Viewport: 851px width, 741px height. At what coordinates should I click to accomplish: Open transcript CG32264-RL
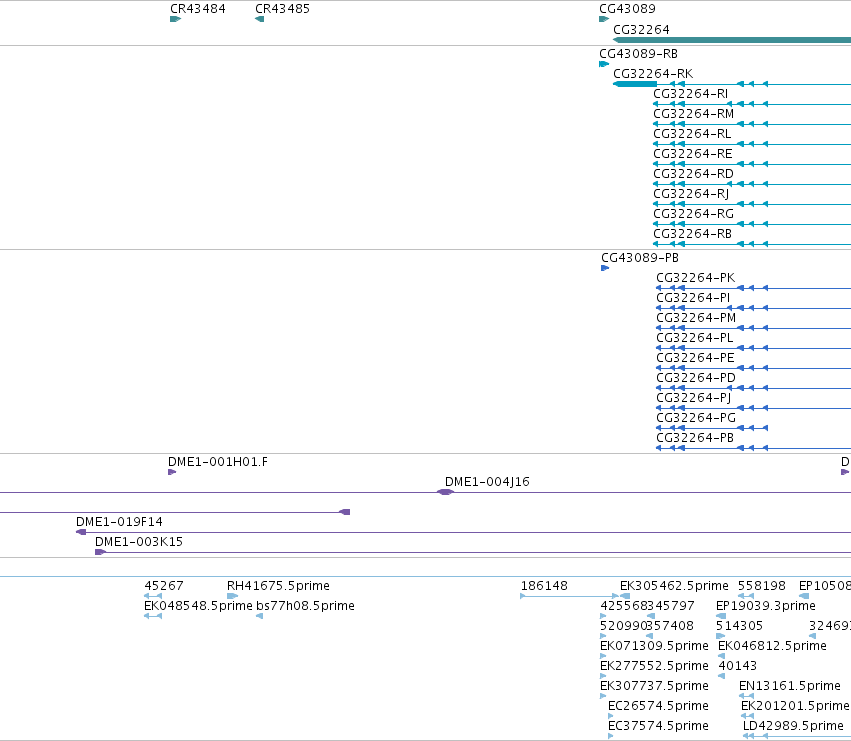(752, 144)
